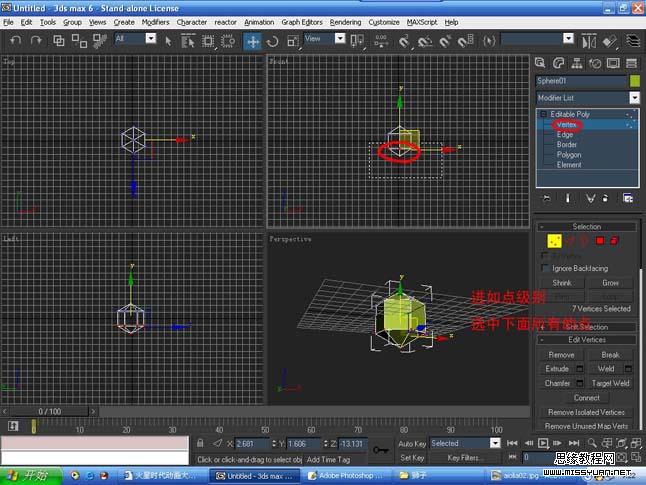
Task: Click the X coordinate input field
Action: 253,443
